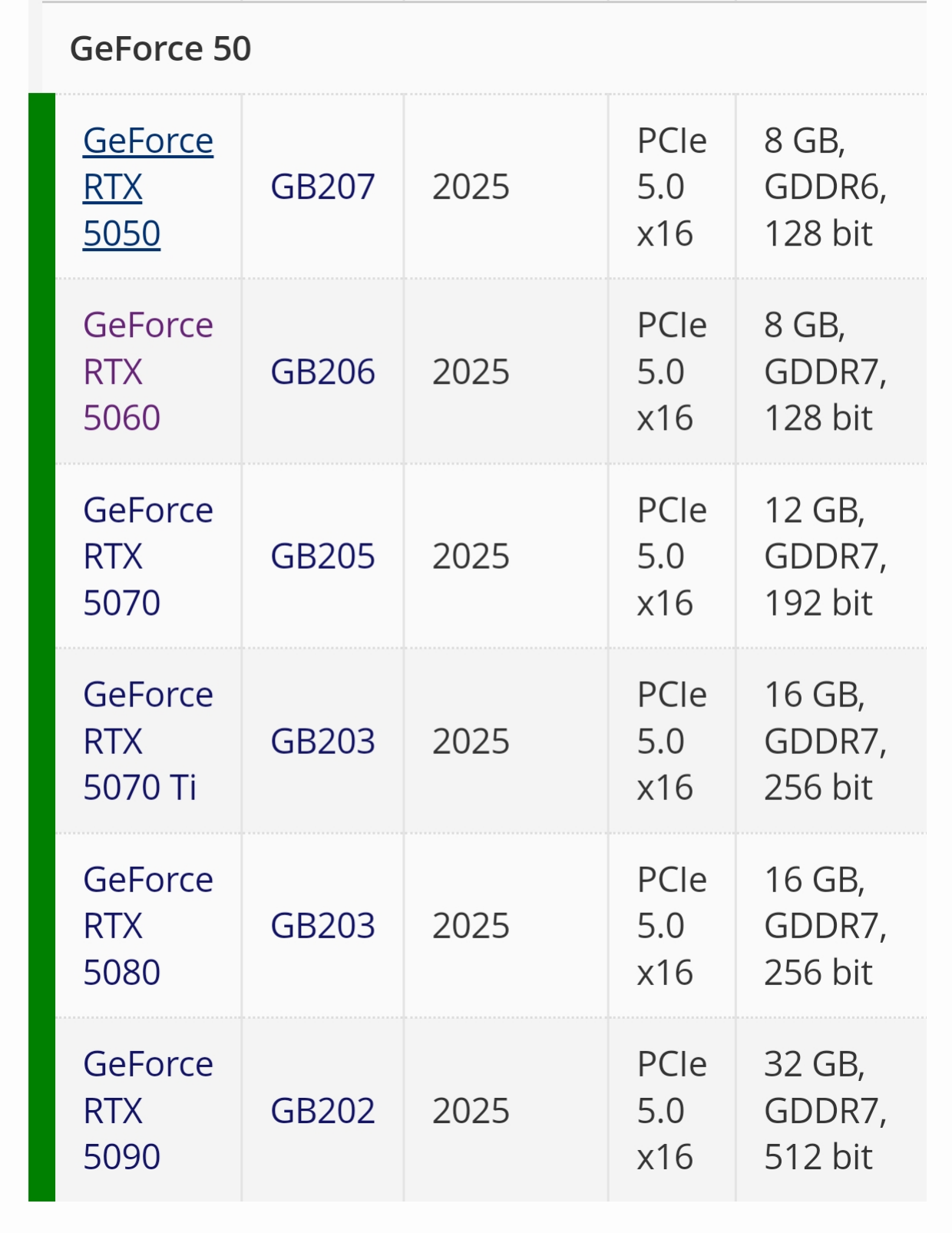Click the 8 GB, GDDR7, 128 bit cell
This screenshot has width=952, height=1233.
(825, 372)
